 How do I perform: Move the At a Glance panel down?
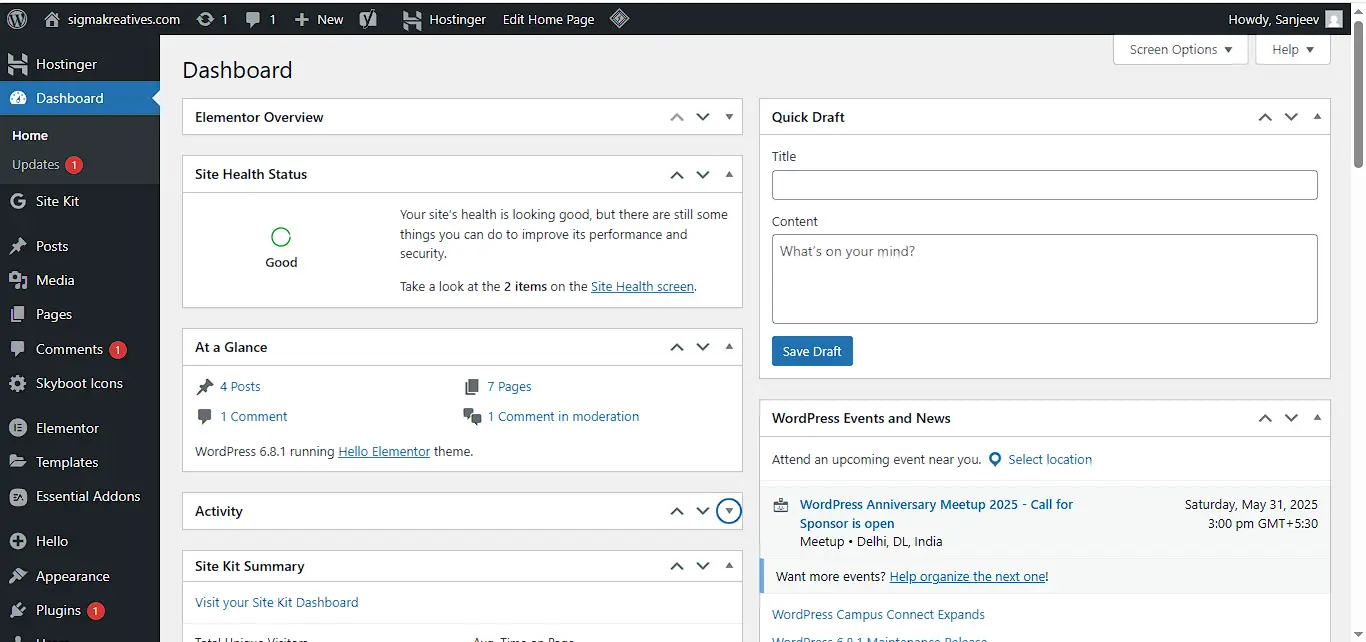pos(703,347)
